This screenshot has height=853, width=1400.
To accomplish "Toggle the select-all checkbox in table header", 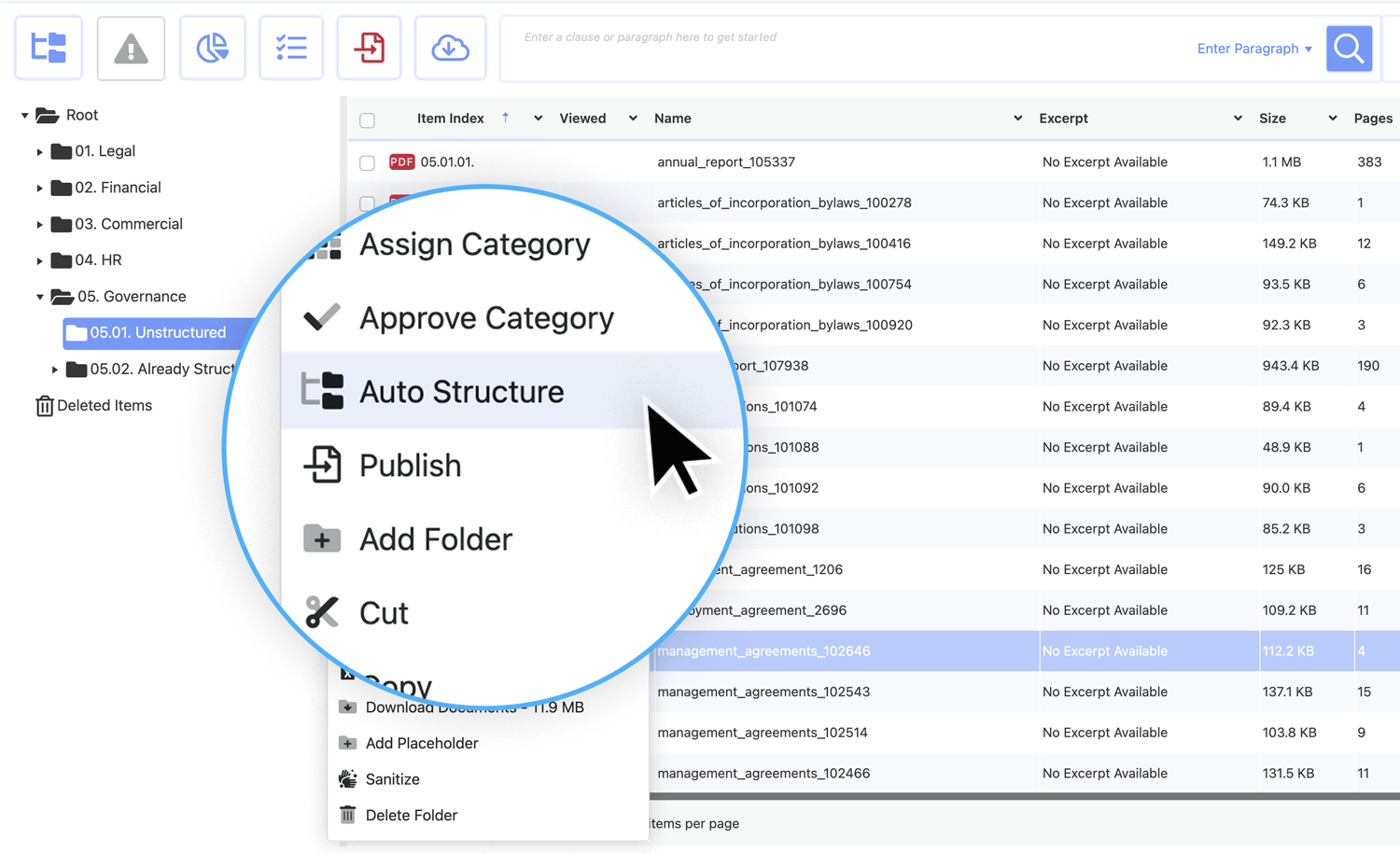I will 368,119.
